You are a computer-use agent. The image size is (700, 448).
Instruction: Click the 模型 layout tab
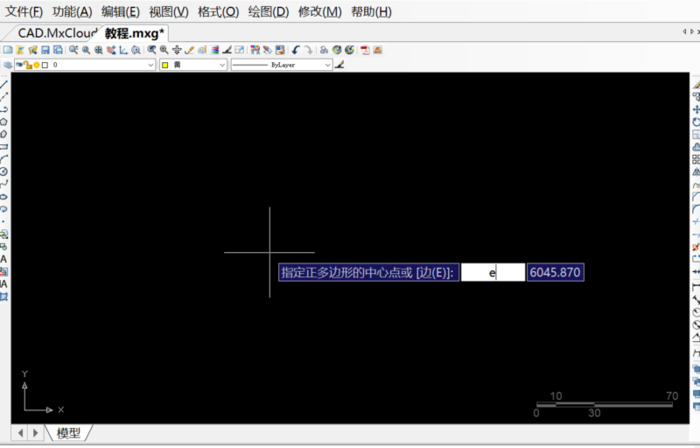coord(68,433)
